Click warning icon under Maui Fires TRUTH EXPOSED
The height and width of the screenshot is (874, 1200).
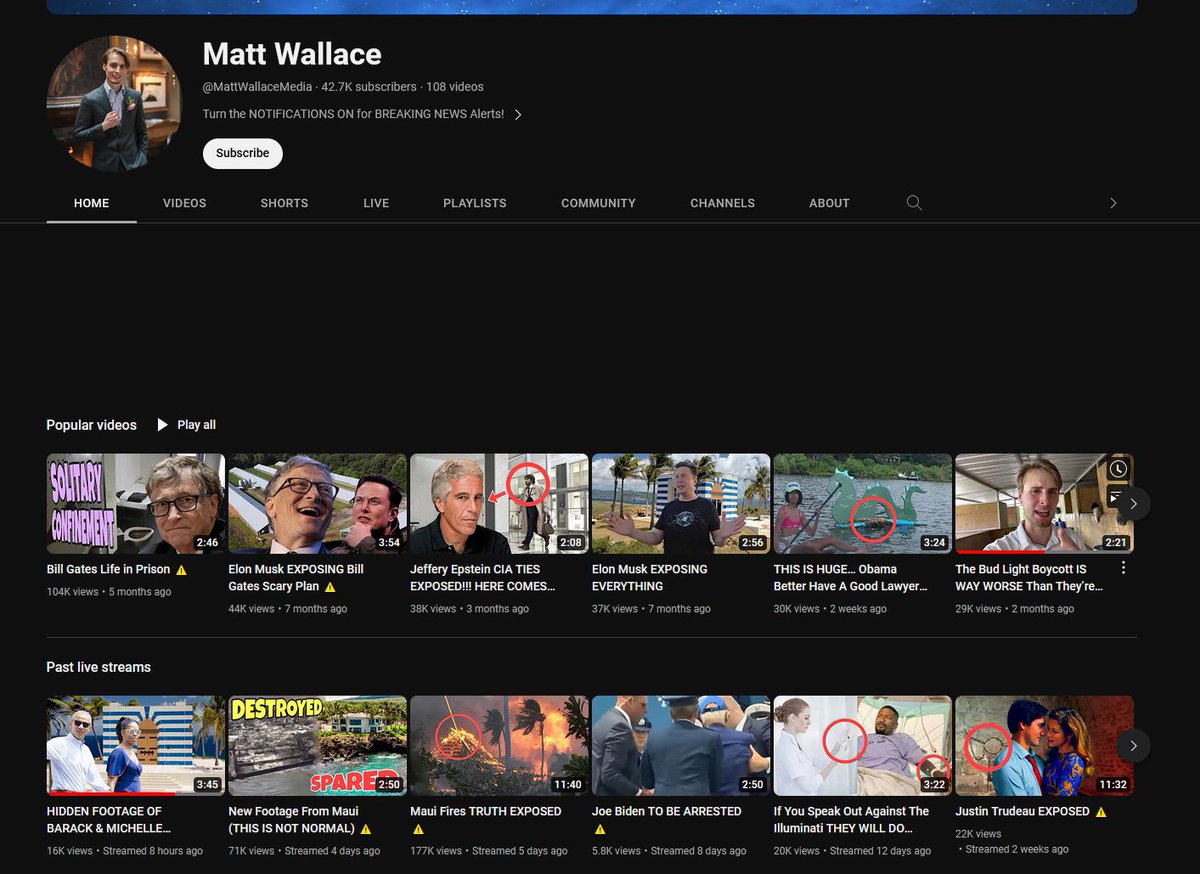click(x=418, y=829)
